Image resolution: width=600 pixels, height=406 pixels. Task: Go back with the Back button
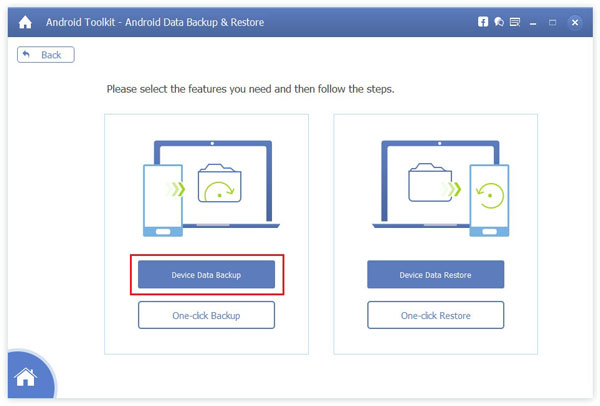tap(46, 55)
